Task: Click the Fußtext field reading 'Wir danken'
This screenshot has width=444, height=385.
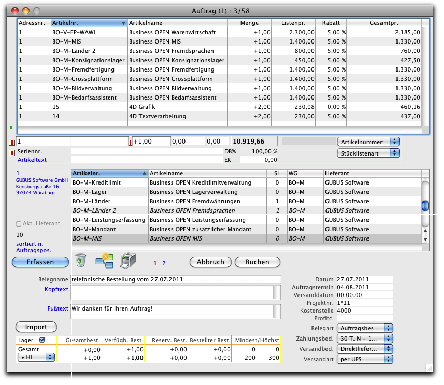Action: click(172, 312)
